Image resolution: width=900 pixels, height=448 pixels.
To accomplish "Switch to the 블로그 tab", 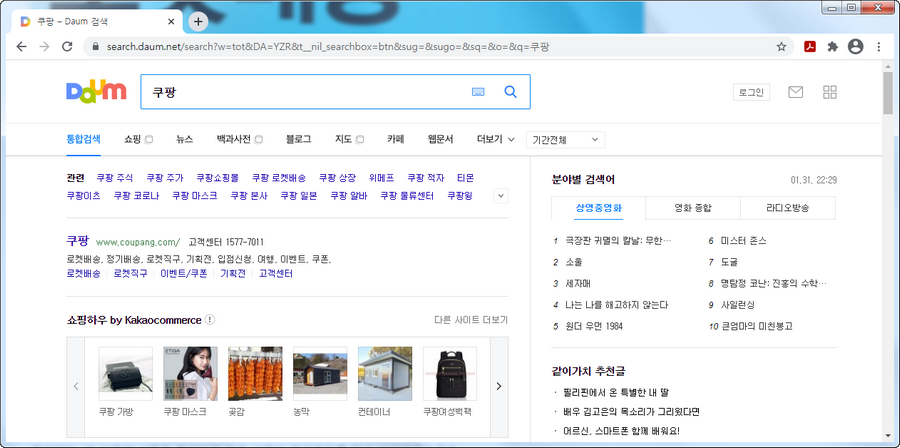I will pos(298,139).
